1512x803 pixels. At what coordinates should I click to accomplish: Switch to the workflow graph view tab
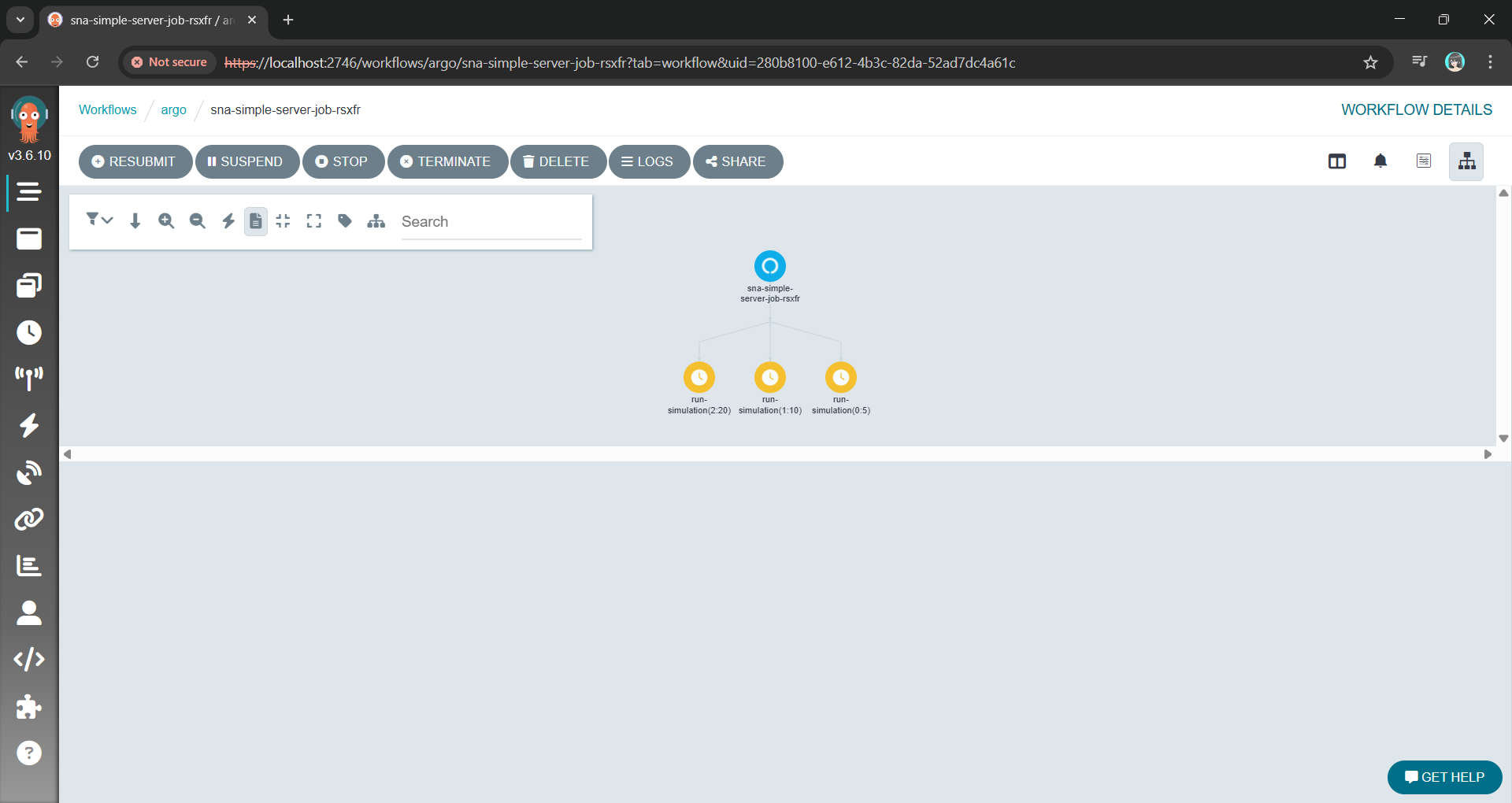pos(1466,161)
